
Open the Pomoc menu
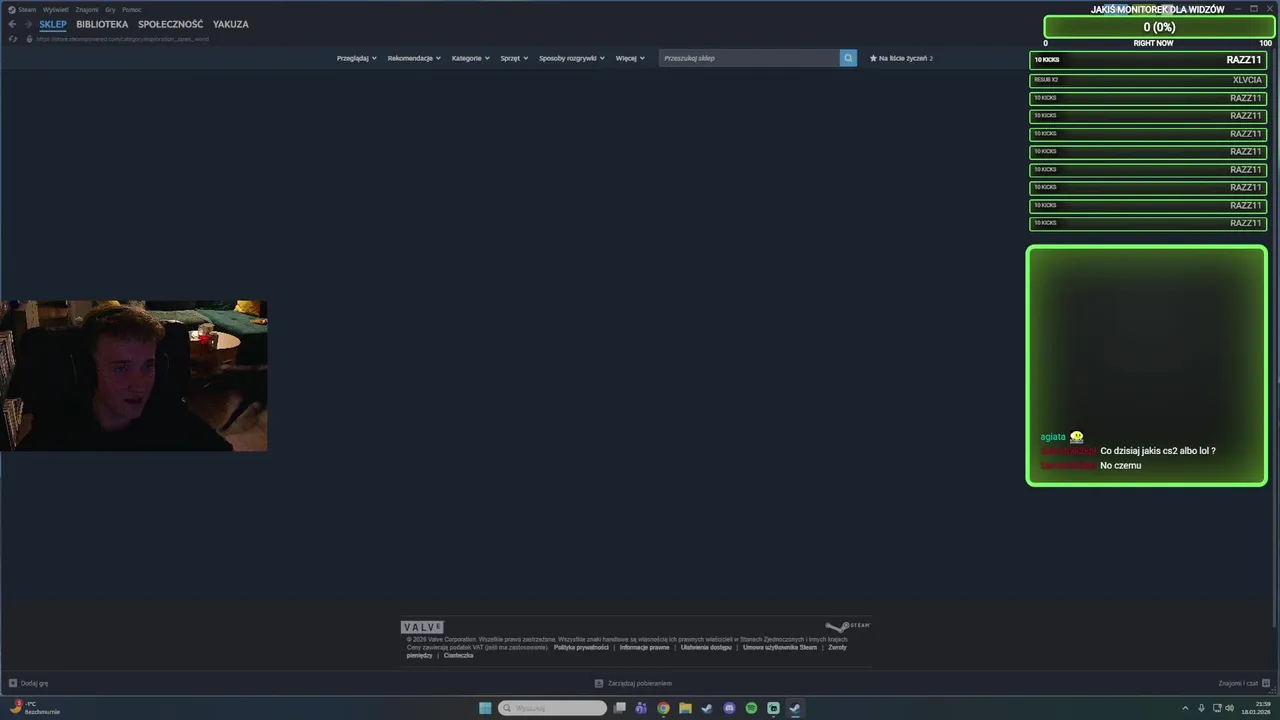(x=132, y=9)
